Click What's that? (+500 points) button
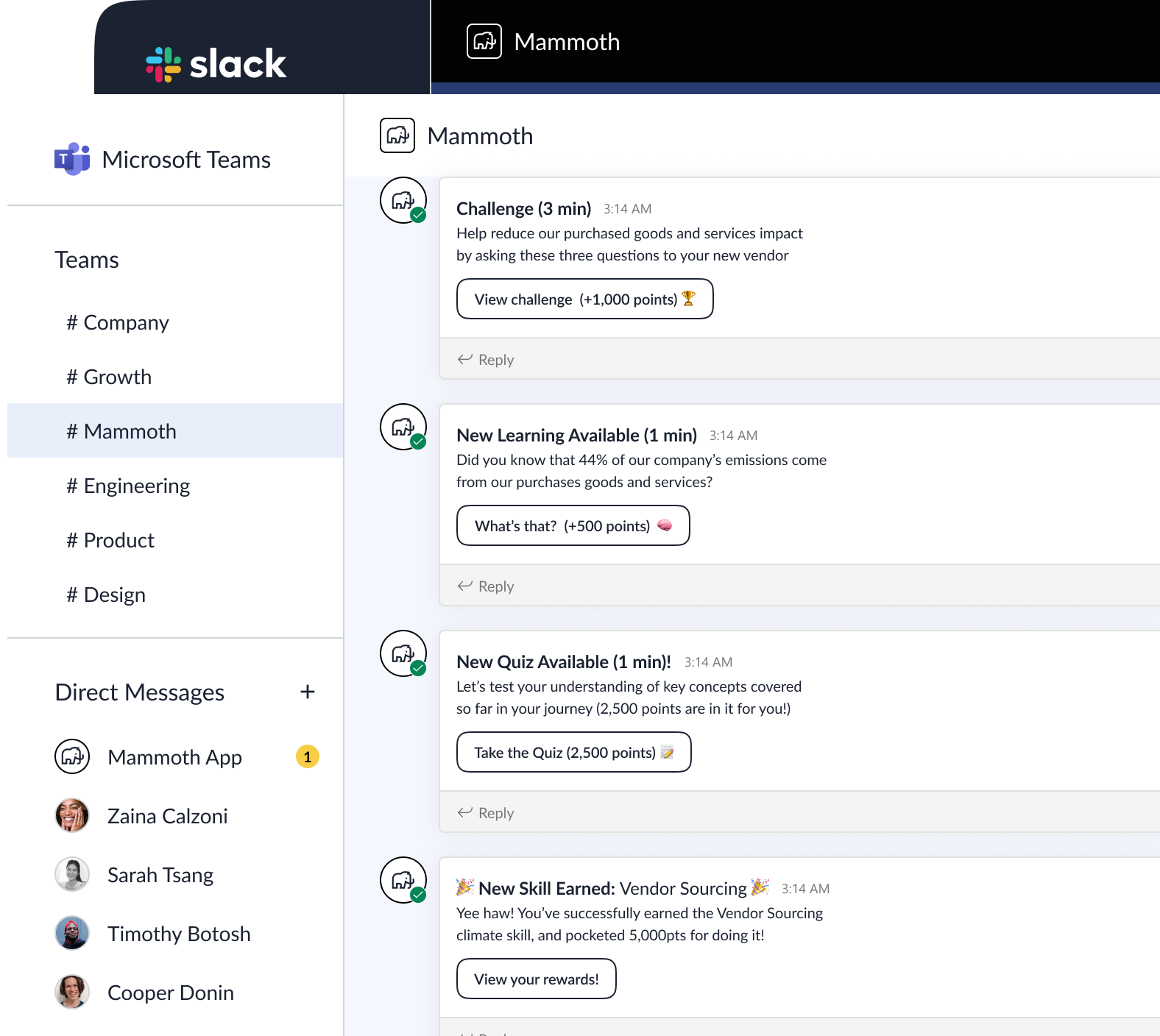 click(573, 525)
